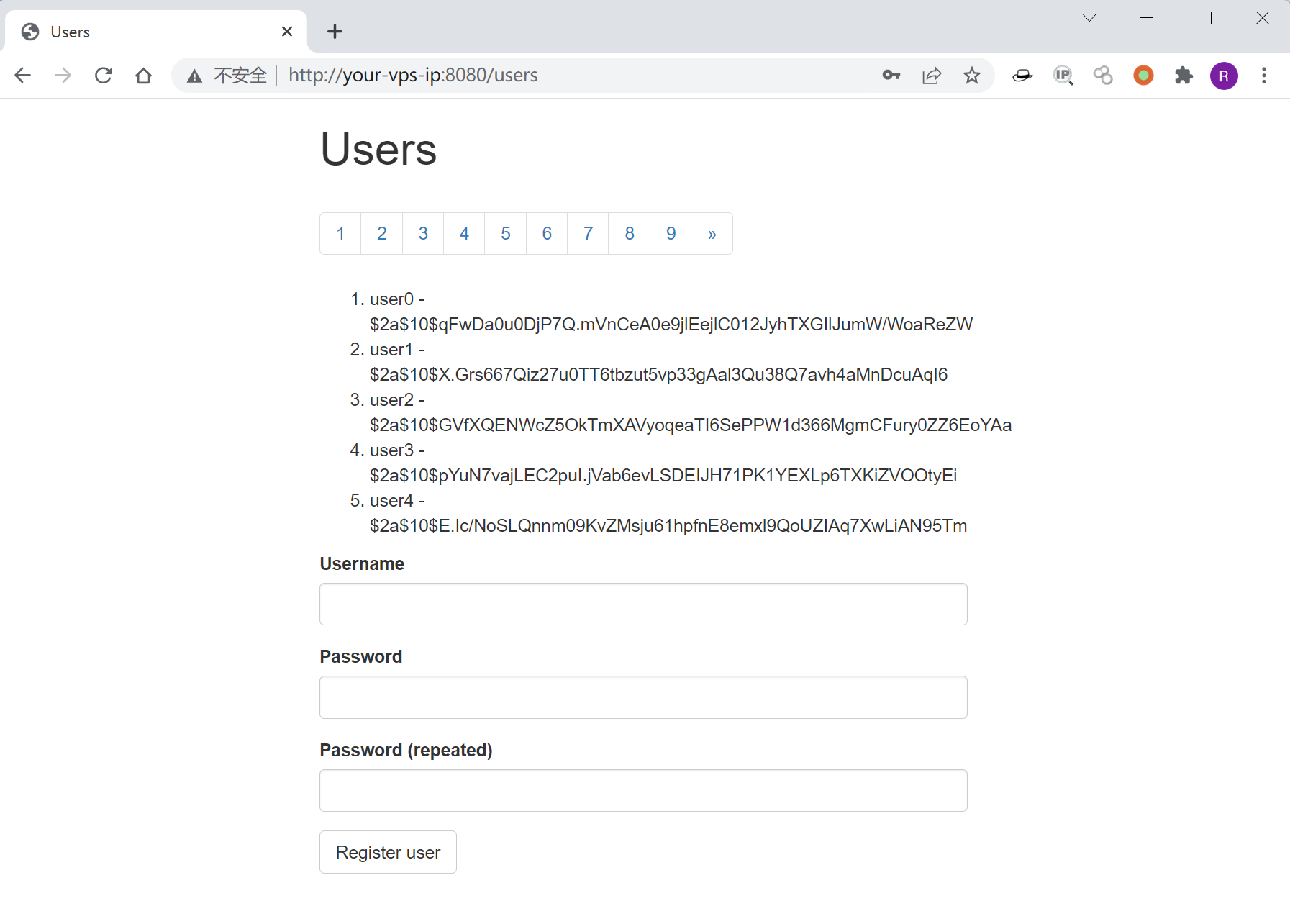Viewport: 1290px width, 924px height.
Task: Switch to the Users tab
Action: pos(144,32)
